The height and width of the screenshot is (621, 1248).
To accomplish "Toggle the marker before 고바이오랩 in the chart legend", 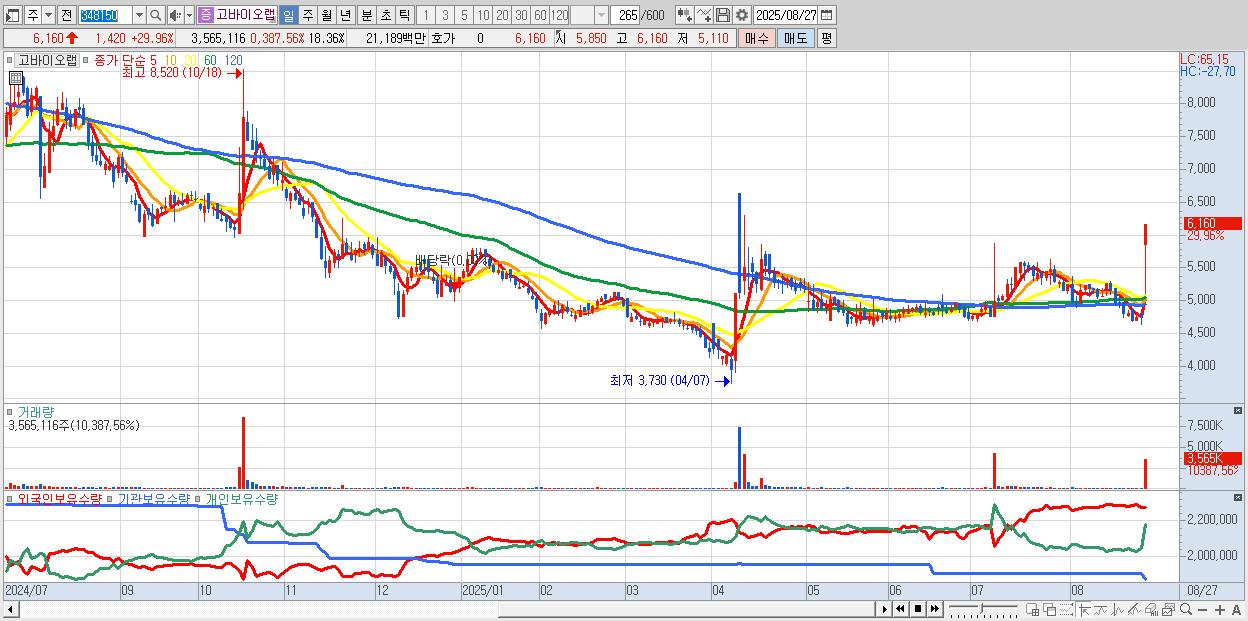I will click(x=9, y=60).
